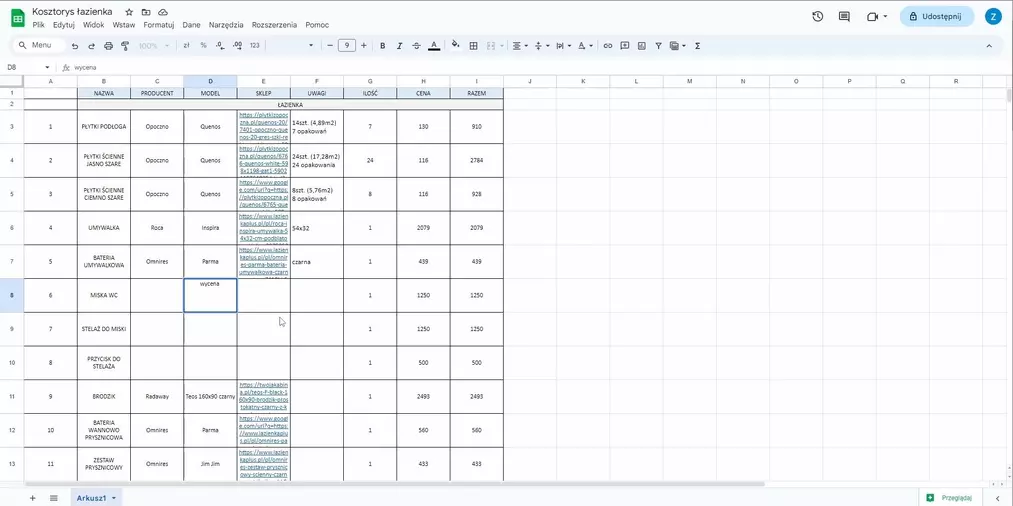Open version history clock icon
The width and height of the screenshot is (1013, 506).
[818, 17]
